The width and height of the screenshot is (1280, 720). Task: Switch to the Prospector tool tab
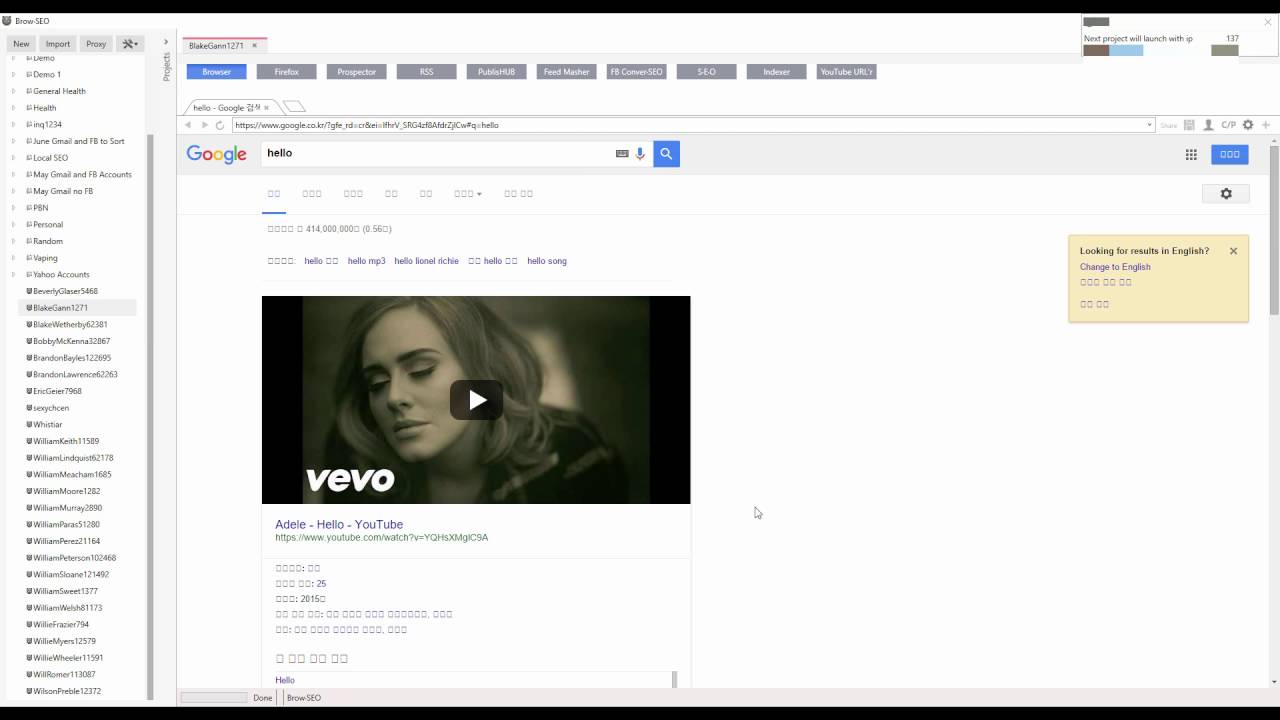point(357,72)
